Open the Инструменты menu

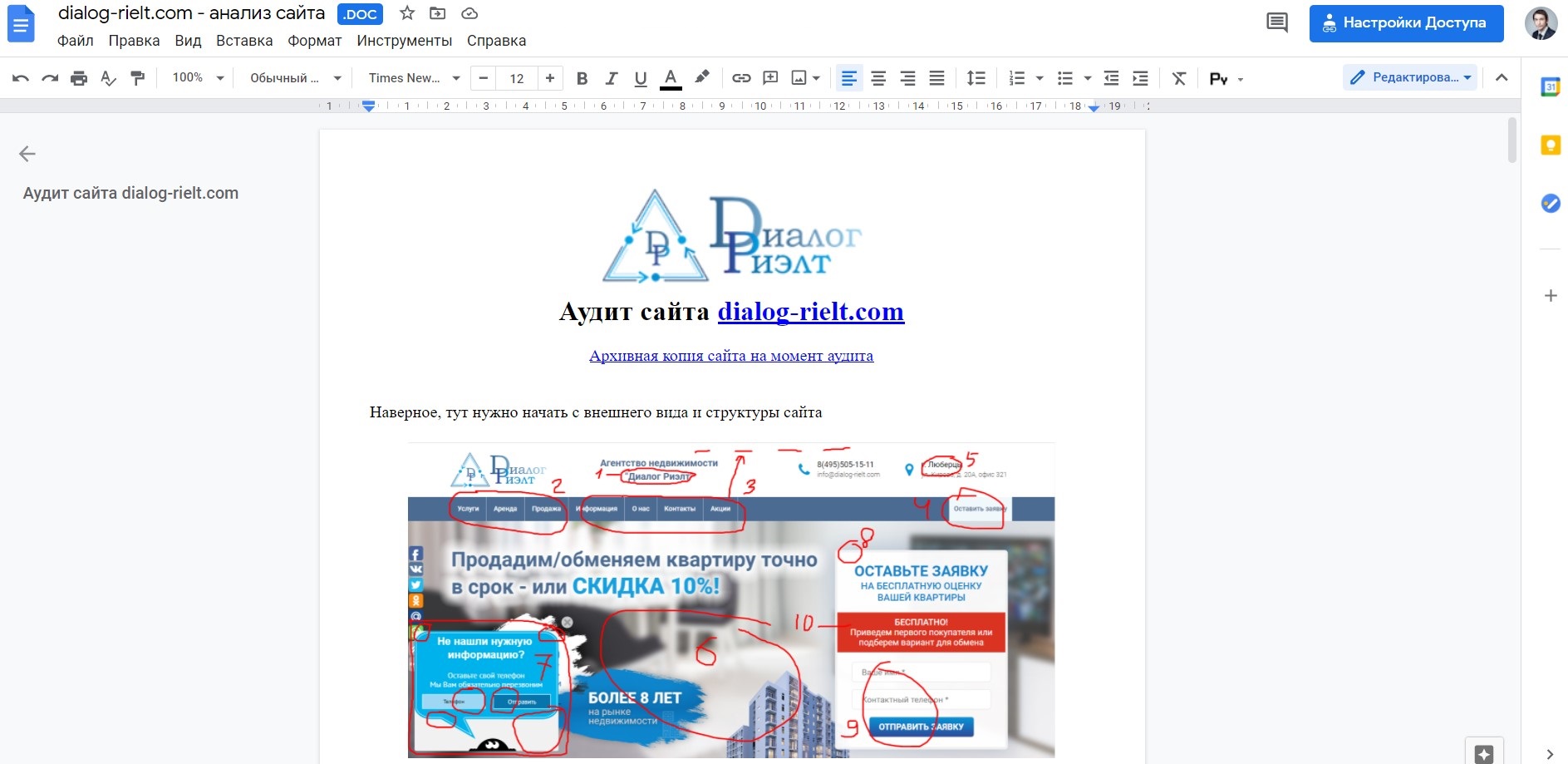click(x=405, y=41)
